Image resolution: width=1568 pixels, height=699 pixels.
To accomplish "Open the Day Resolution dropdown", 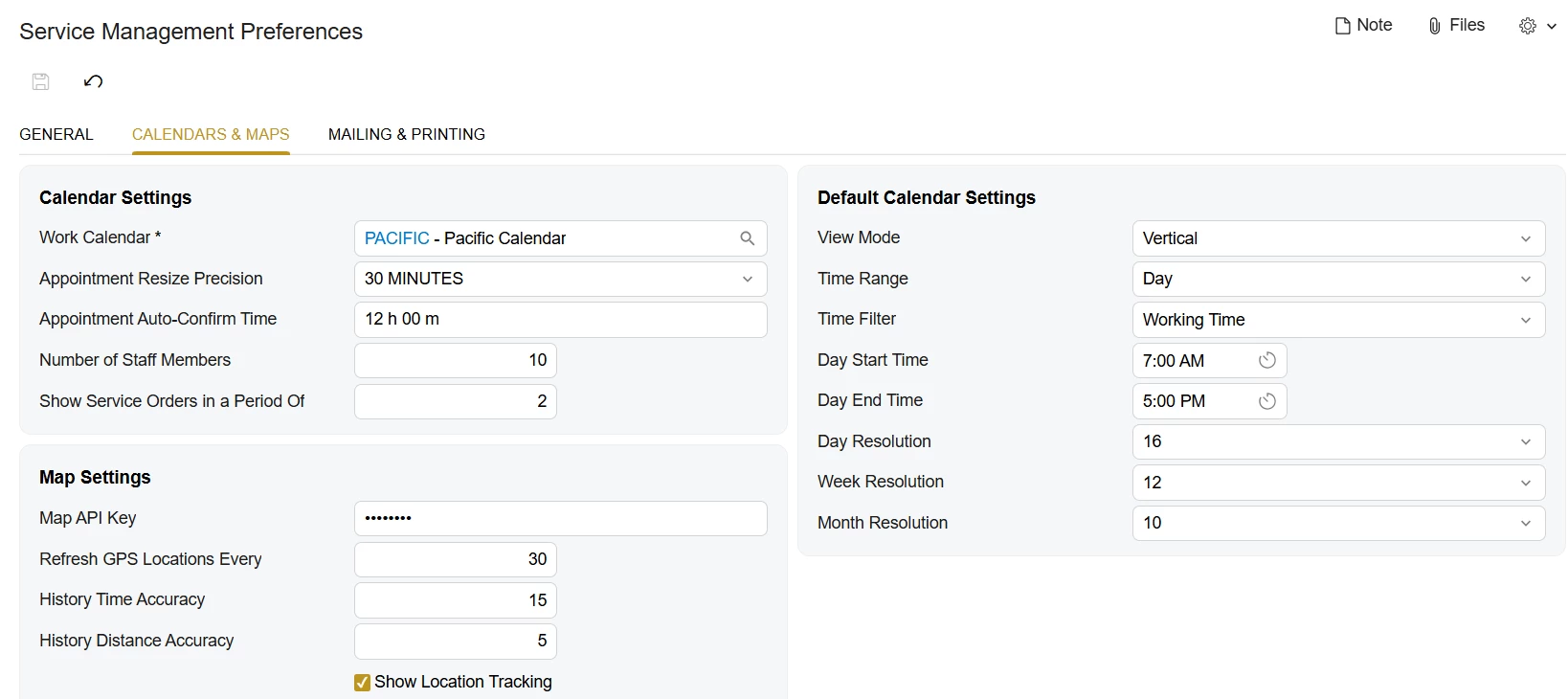I will 1526,441.
